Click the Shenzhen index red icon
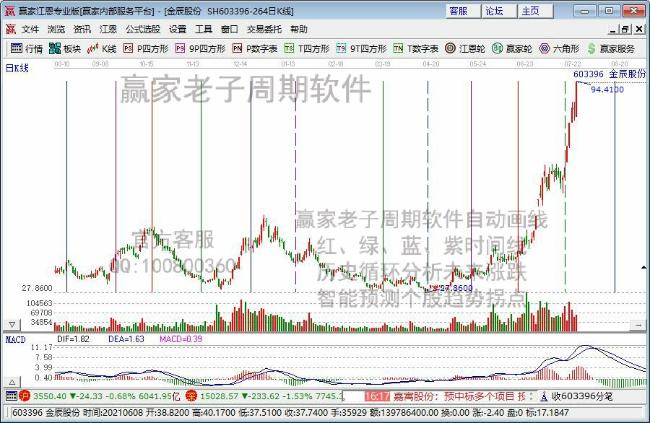 191,396
